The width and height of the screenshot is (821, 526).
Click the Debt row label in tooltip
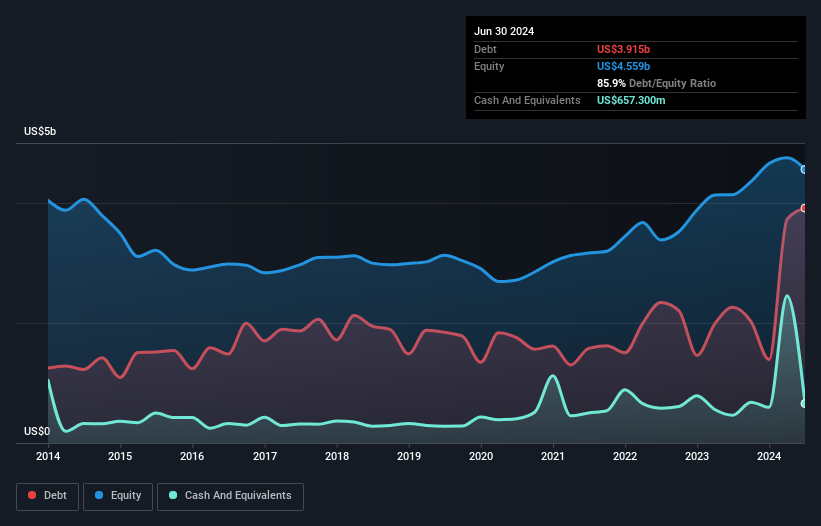coord(485,49)
